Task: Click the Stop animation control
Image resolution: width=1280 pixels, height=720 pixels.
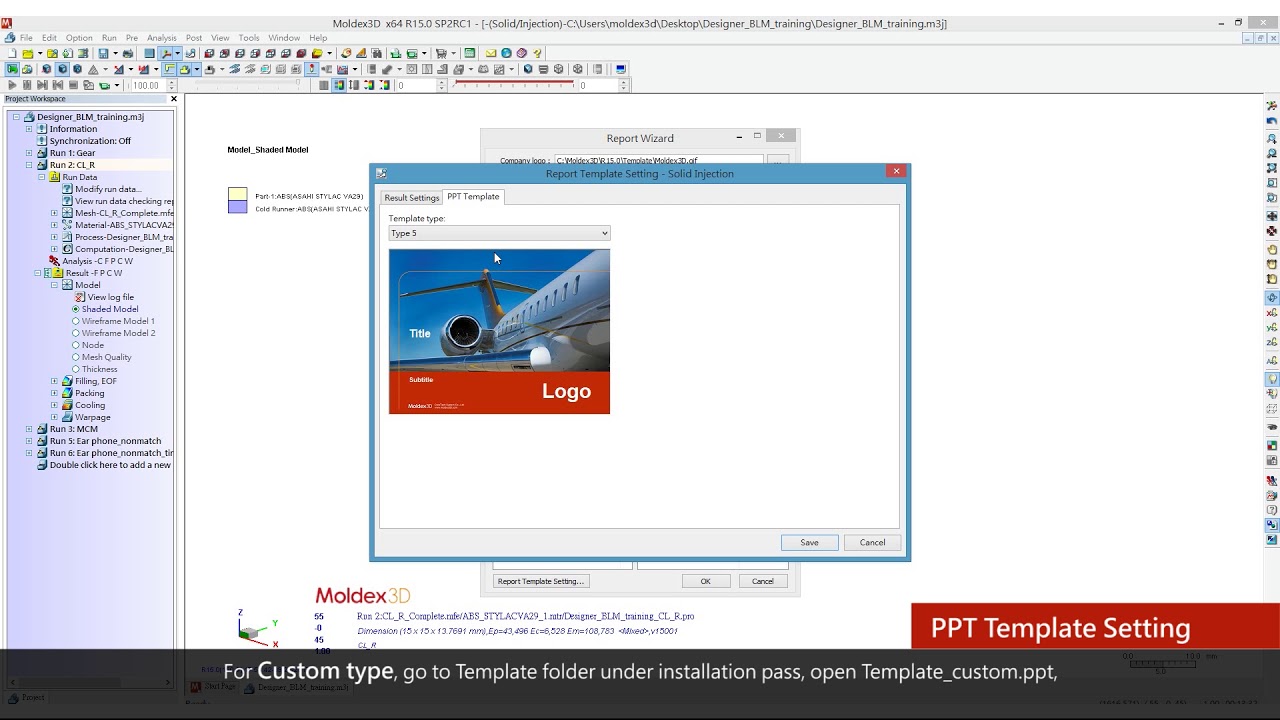Action: (73, 85)
